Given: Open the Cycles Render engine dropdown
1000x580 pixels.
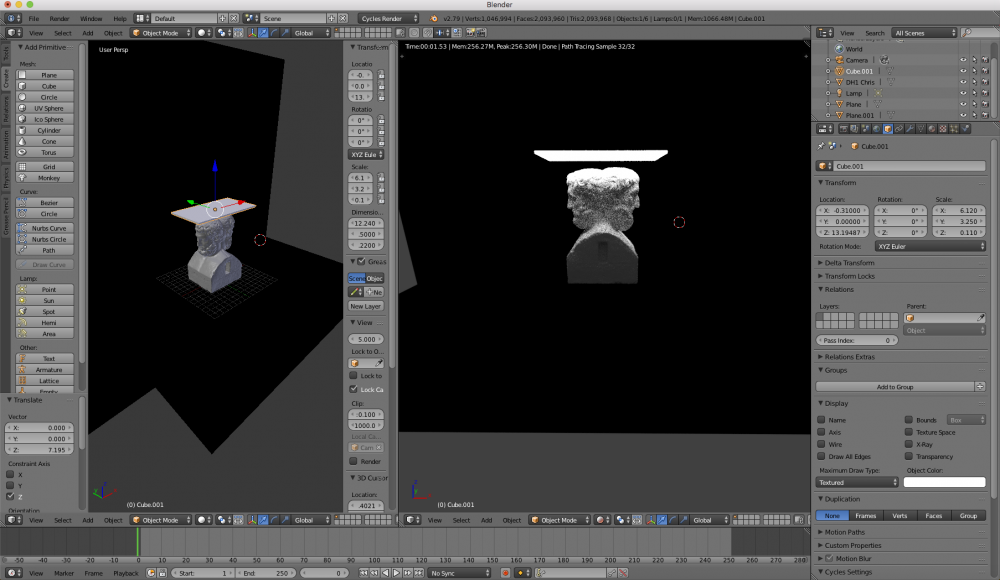Looking at the screenshot, I should [388, 18].
